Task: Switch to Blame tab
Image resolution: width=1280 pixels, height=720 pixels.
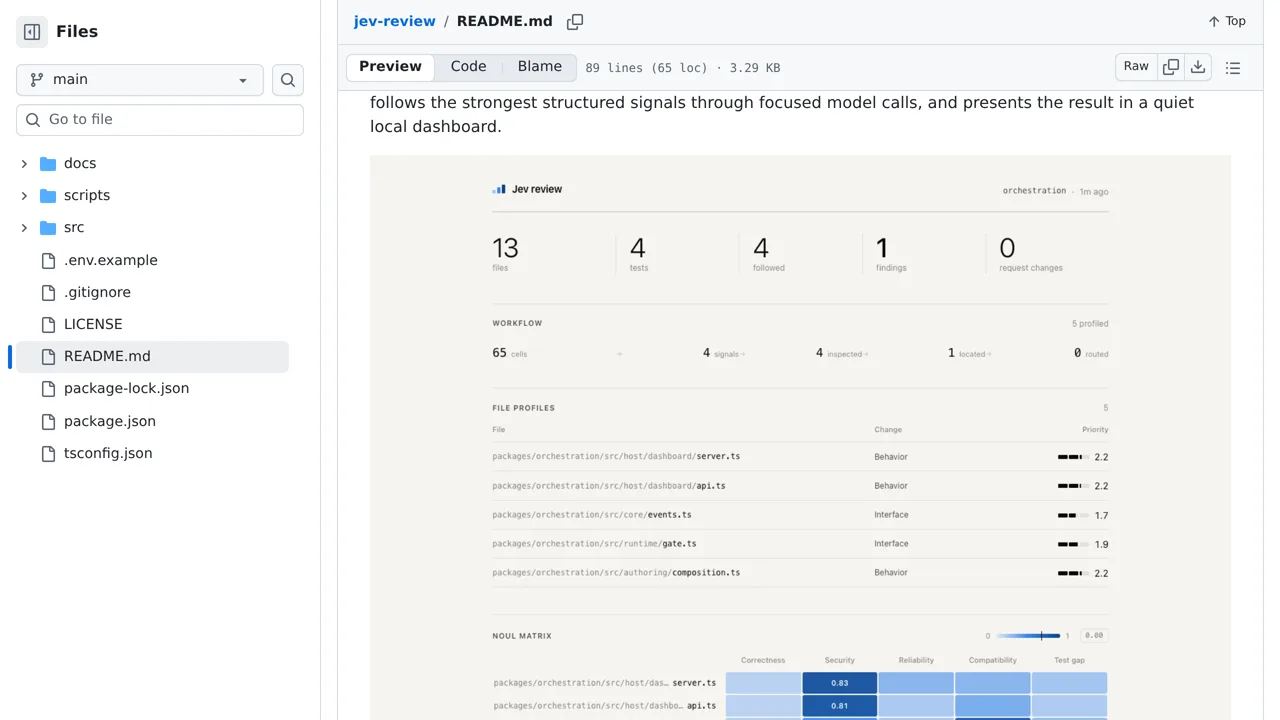Action: pyautogui.click(x=540, y=67)
